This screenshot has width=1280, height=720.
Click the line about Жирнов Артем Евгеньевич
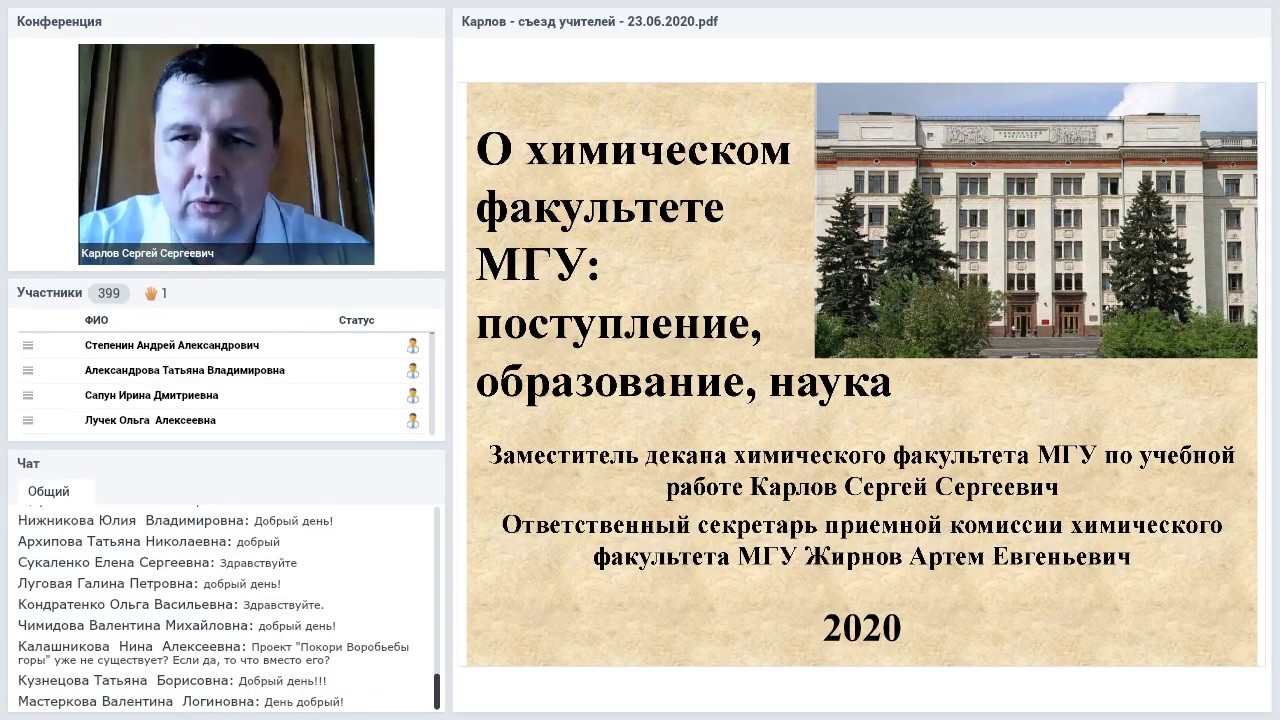pyautogui.click(x=862, y=541)
